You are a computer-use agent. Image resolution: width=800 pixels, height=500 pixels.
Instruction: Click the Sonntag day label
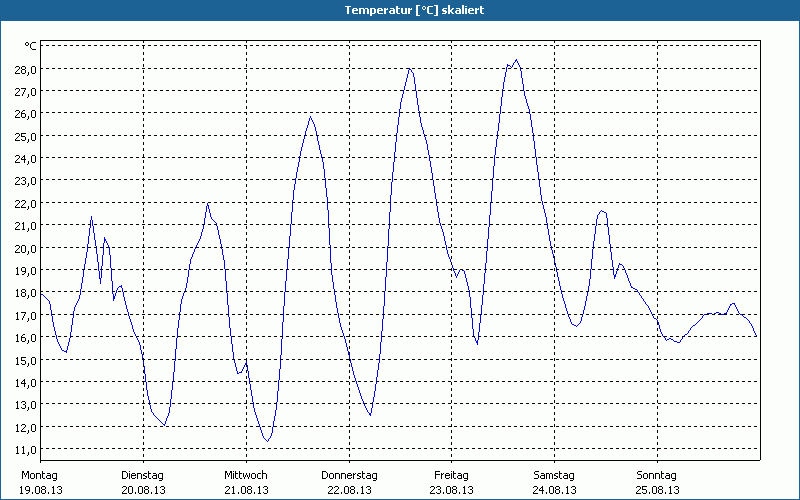[x=656, y=475]
